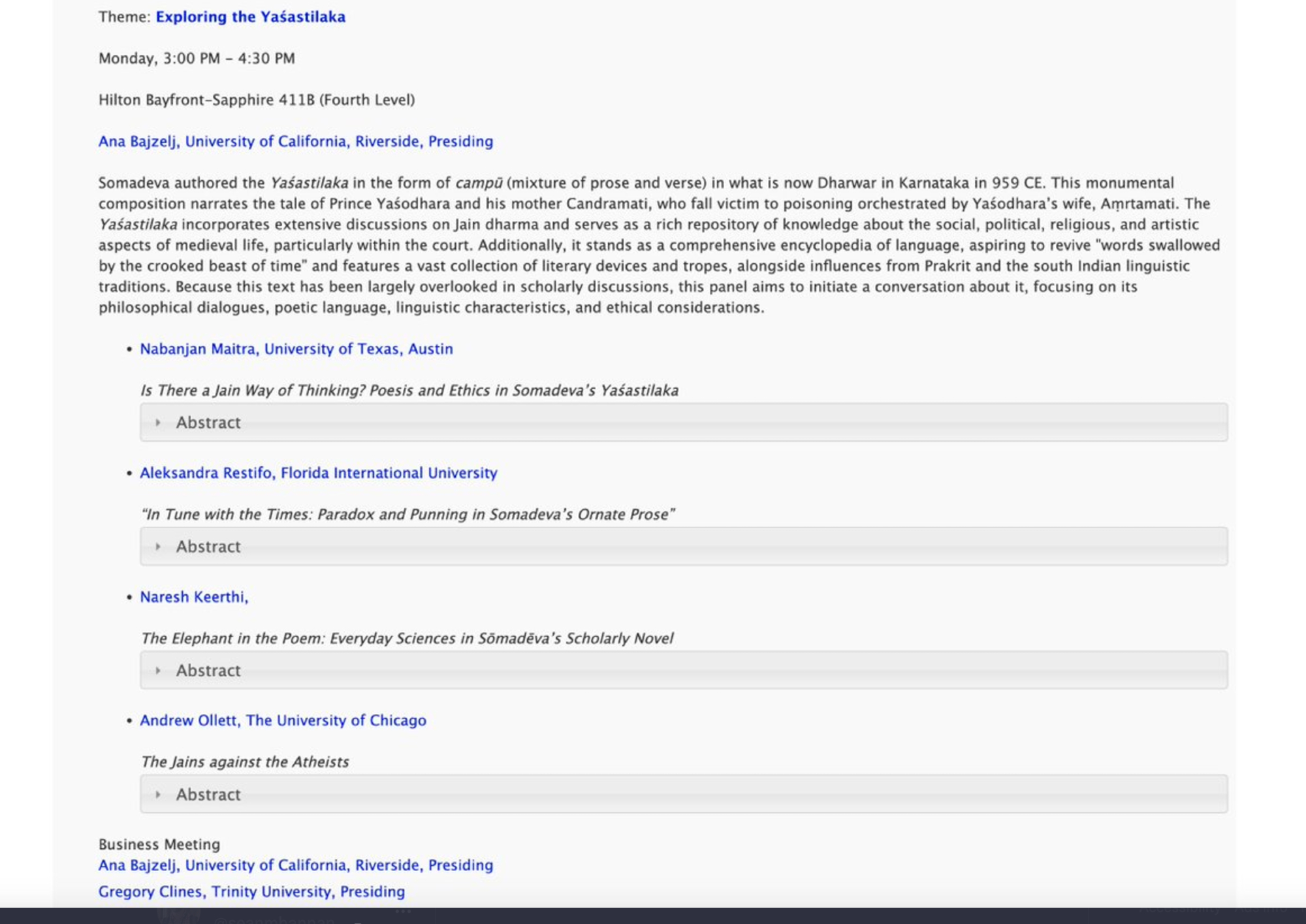Viewport: 1306px width, 924px height.
Task: Follow the Andrew Ollett, University of Chicago link
Action: tap(283, 720)
